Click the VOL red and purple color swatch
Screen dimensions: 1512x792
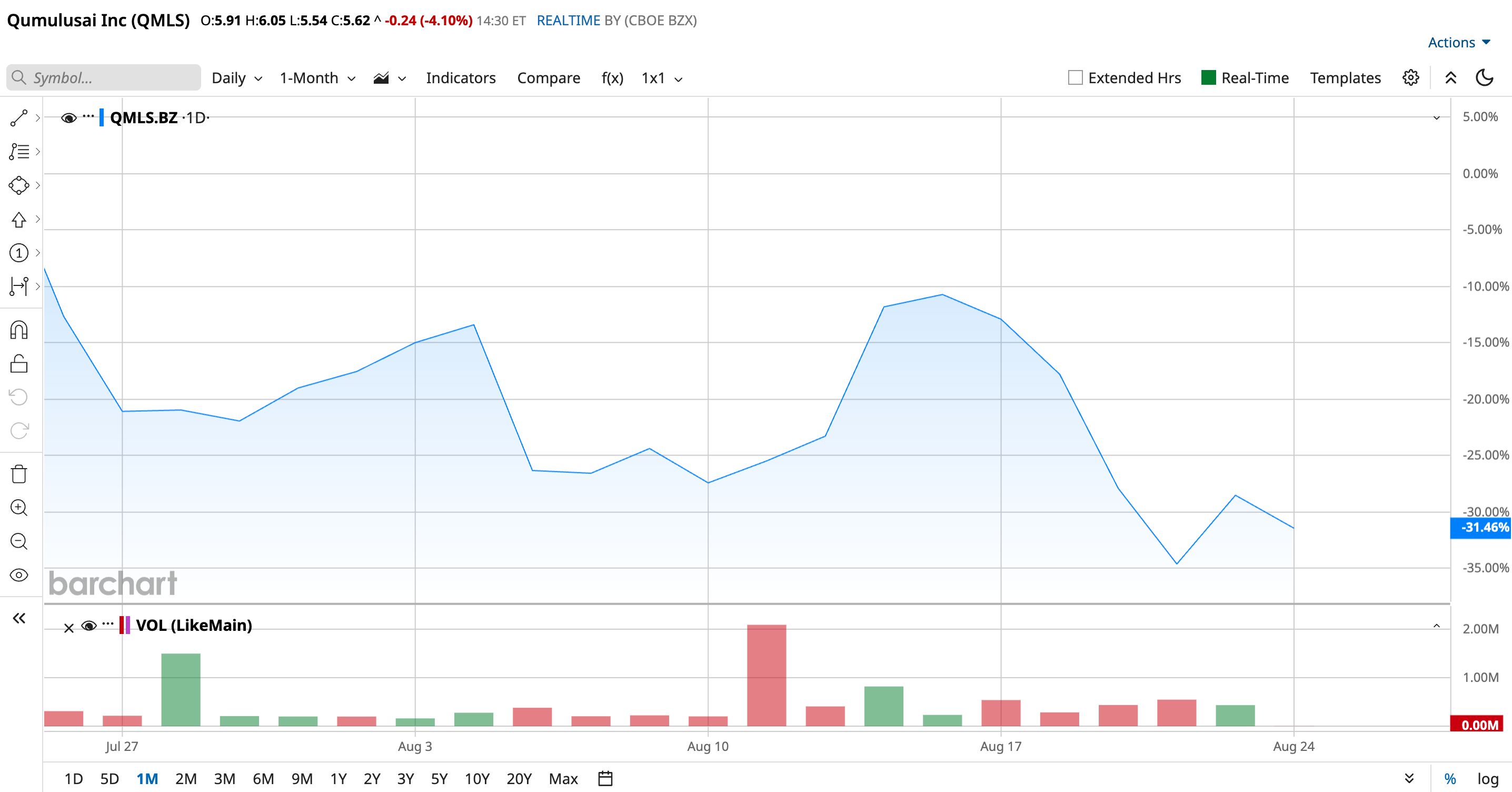point(124,625)
